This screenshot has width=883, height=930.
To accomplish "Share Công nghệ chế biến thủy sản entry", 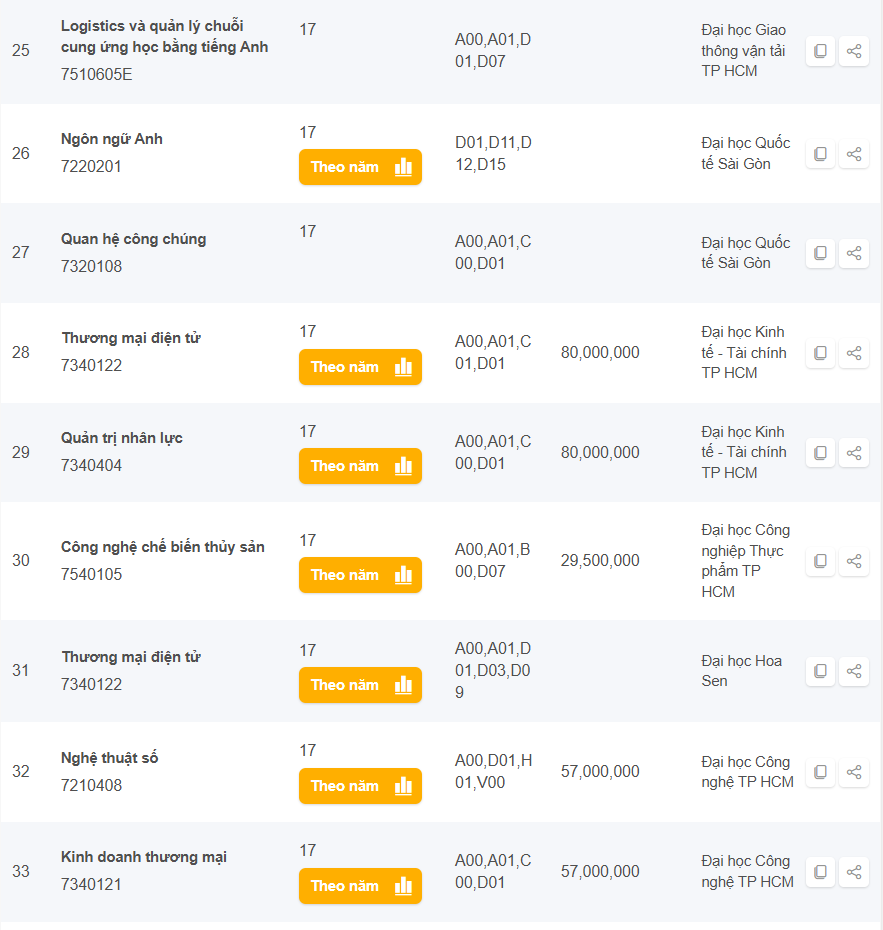I will [854, 561].
